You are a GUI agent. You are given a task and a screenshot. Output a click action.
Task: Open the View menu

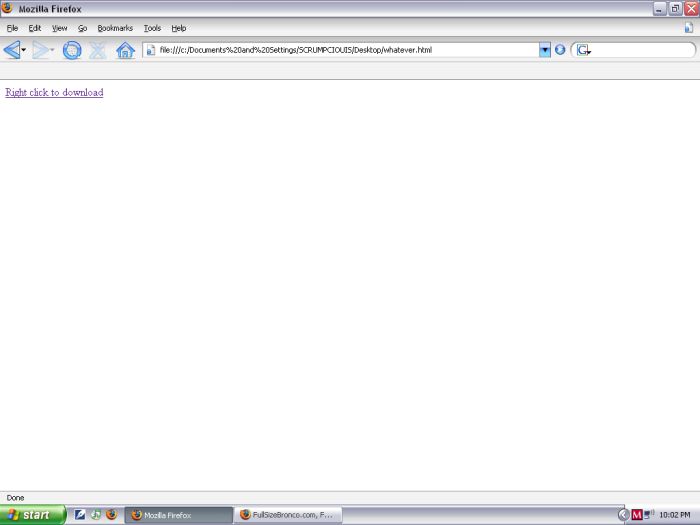pyautogui.click(x=59, y=28)
